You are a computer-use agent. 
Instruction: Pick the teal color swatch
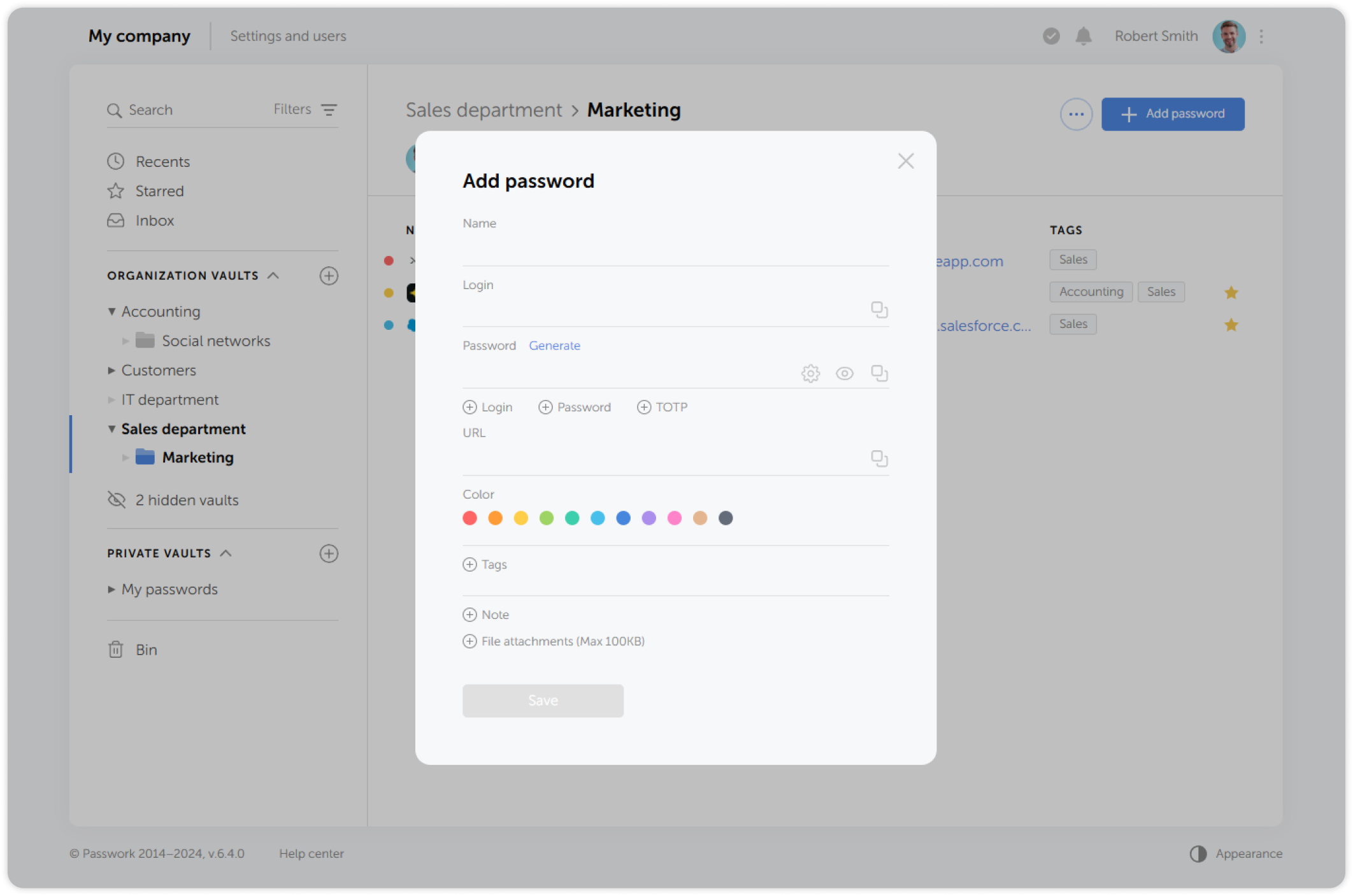571,518
